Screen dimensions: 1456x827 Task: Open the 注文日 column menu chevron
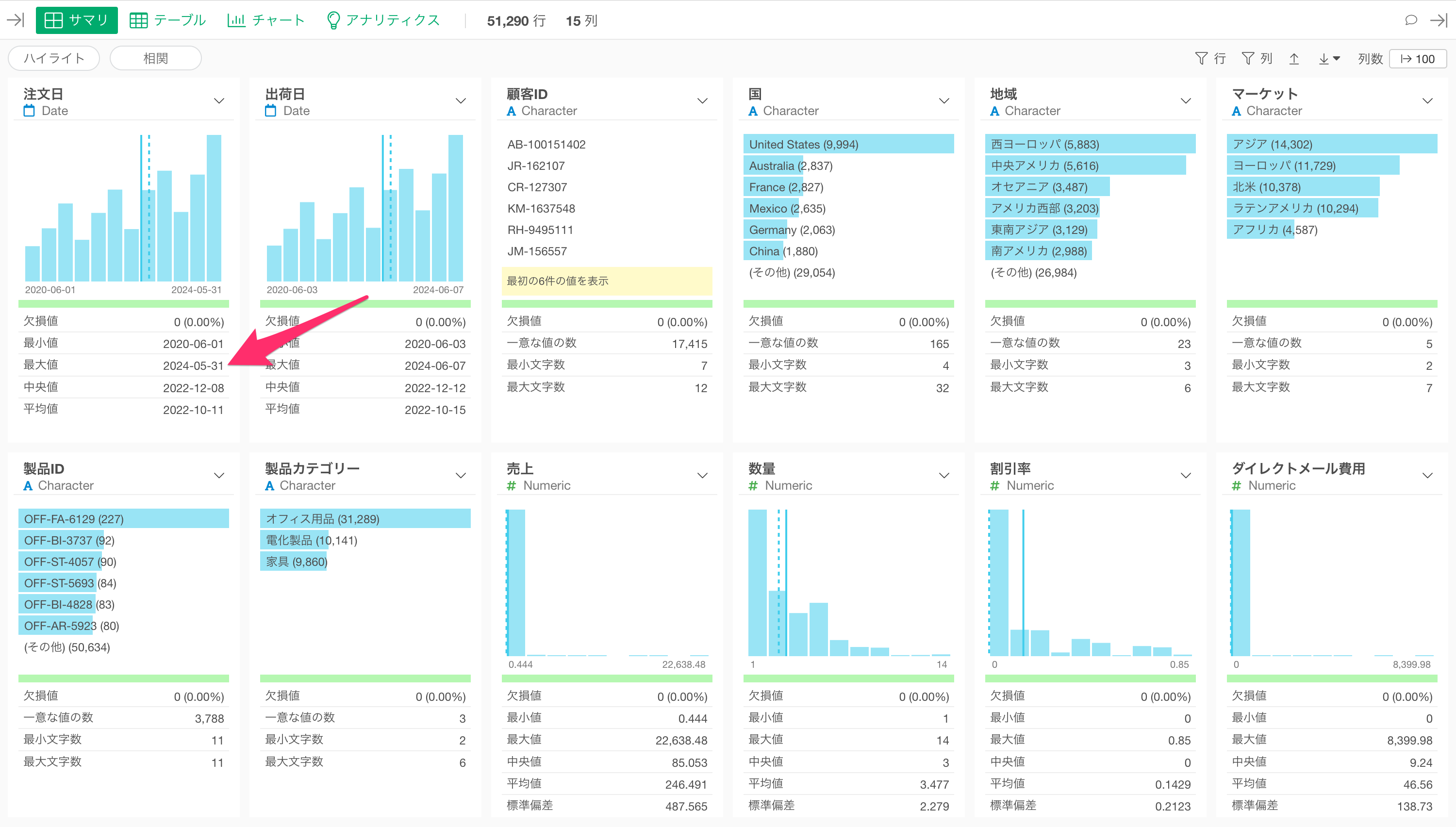pyautogui.click(x=219, y=101)
